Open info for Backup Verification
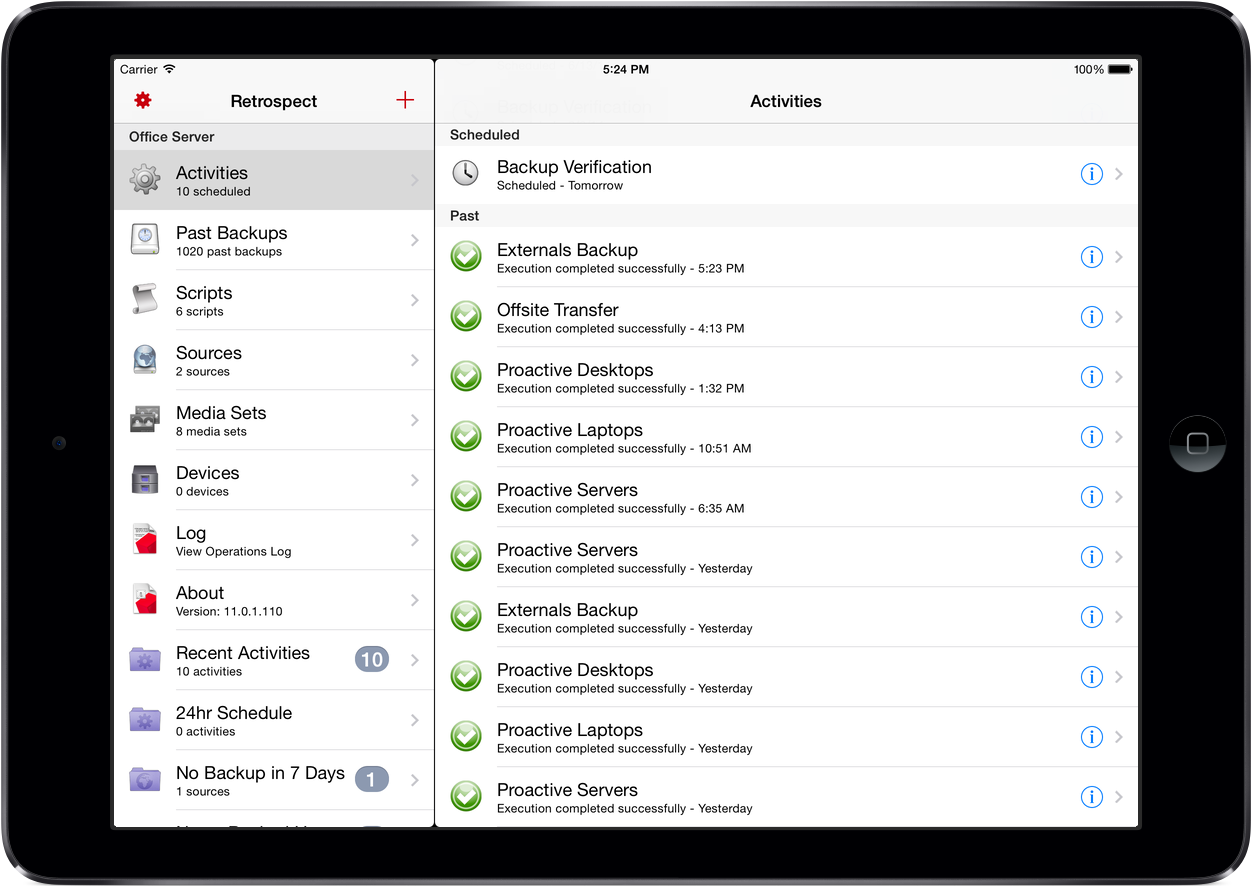The image size is (1252, 886). (1091, 174)
